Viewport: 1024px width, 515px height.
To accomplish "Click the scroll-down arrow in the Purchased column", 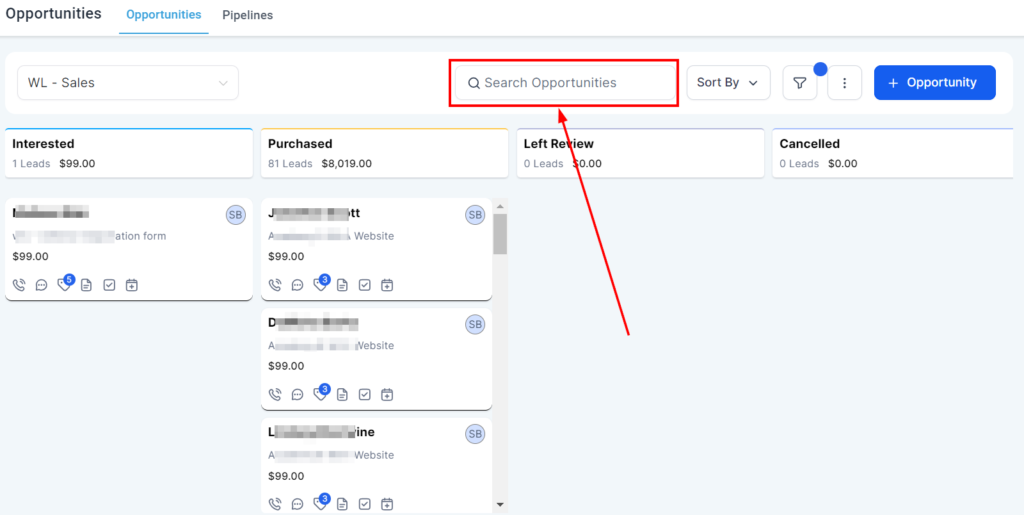I will (500, 505).
